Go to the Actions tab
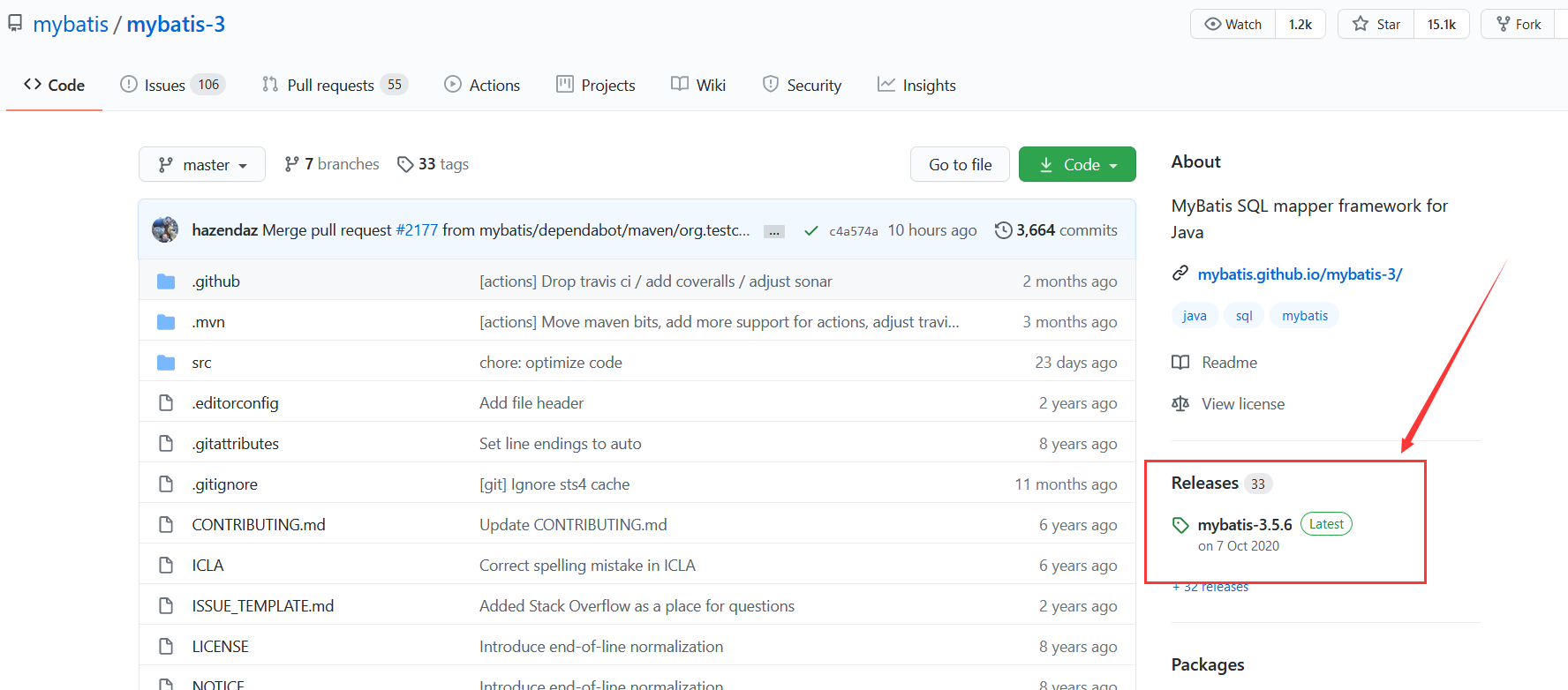Viewport: 1568px width, 690px height. point(482,85)
